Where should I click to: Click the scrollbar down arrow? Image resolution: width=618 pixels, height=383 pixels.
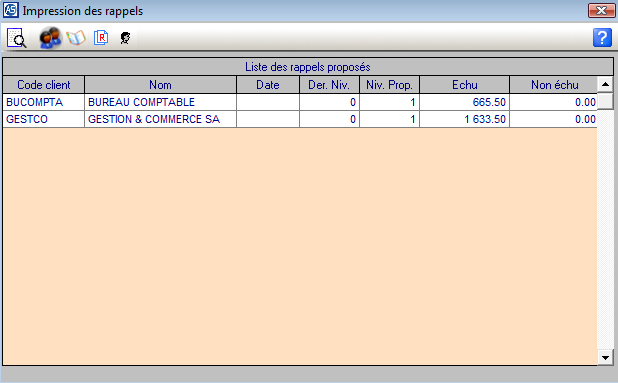pyautogui.click(x=605, y=357)
